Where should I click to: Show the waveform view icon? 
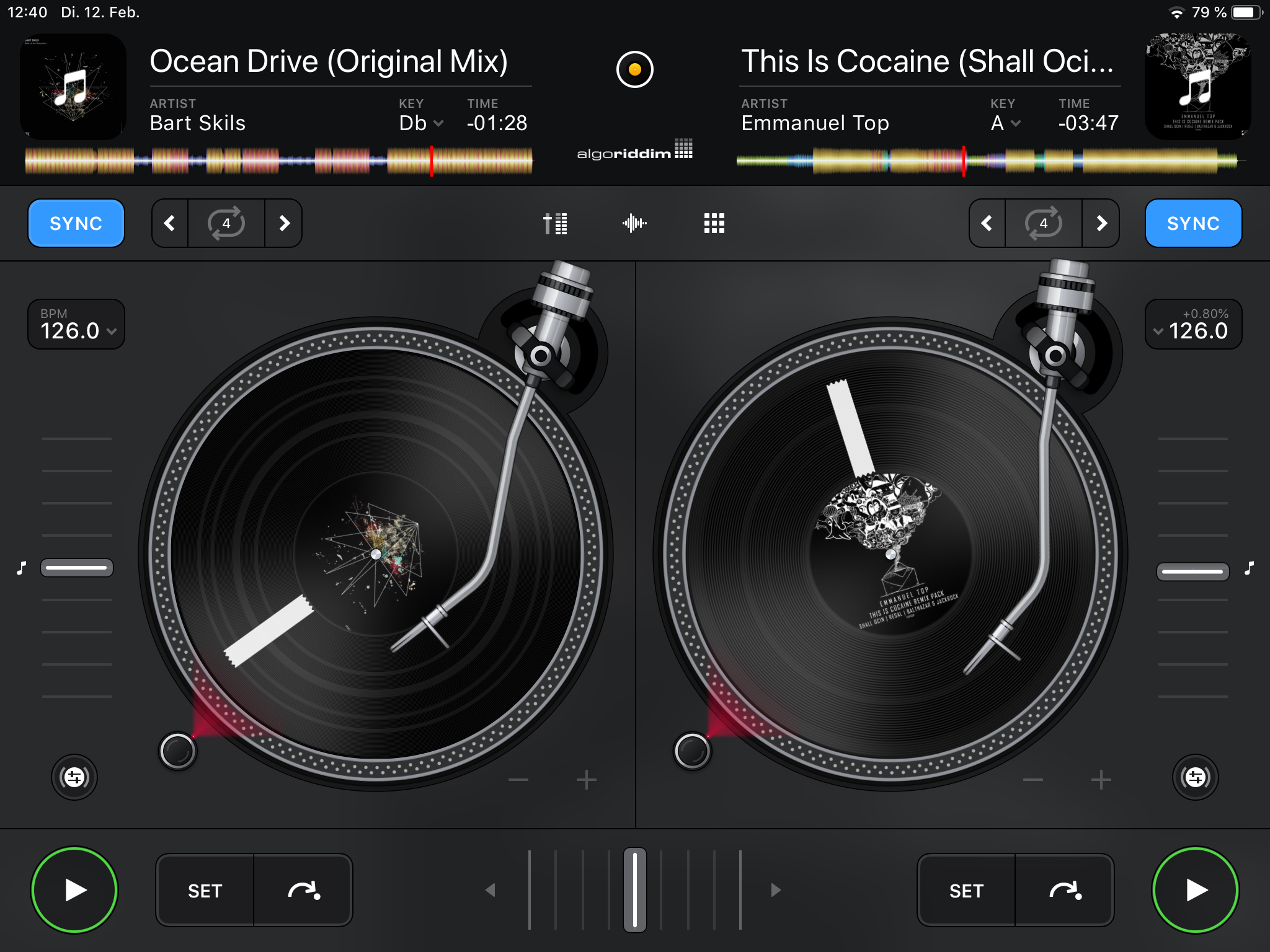coord(634,223)
